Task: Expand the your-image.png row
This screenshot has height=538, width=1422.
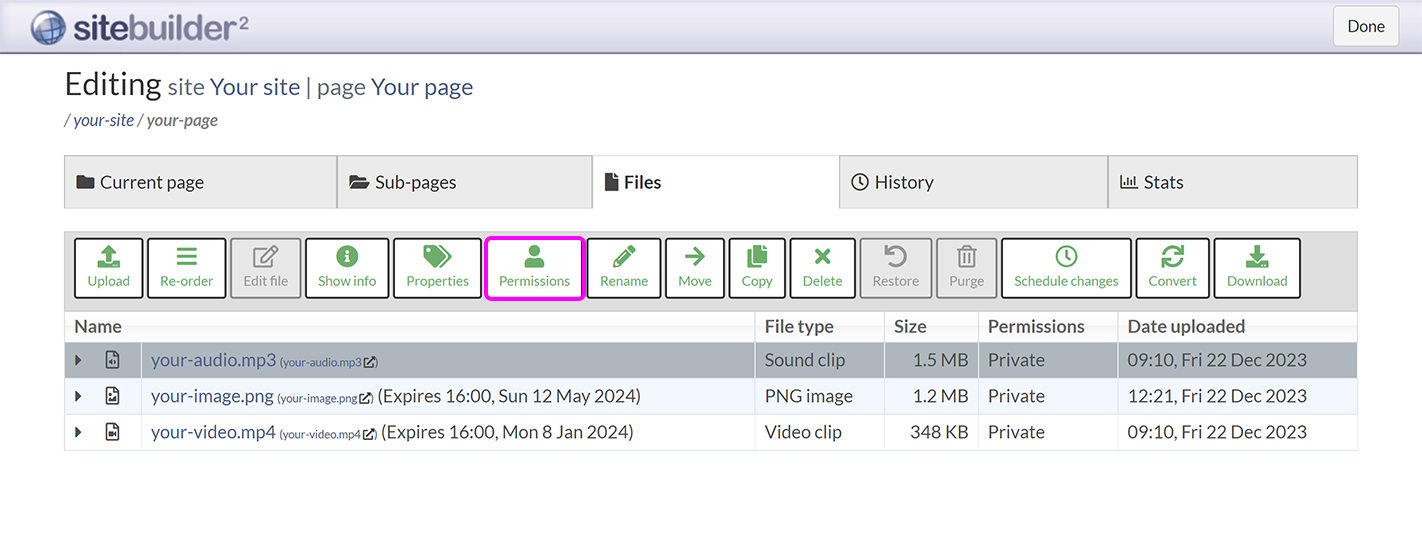Action: pos(79,397)
